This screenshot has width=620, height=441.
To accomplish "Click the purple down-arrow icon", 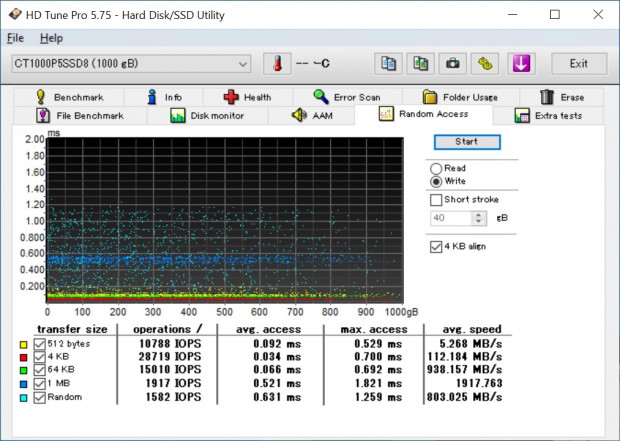I will click(520, 64).
